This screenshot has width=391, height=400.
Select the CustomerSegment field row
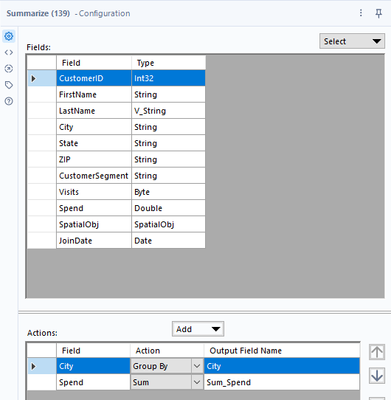[x=116, y=176]
